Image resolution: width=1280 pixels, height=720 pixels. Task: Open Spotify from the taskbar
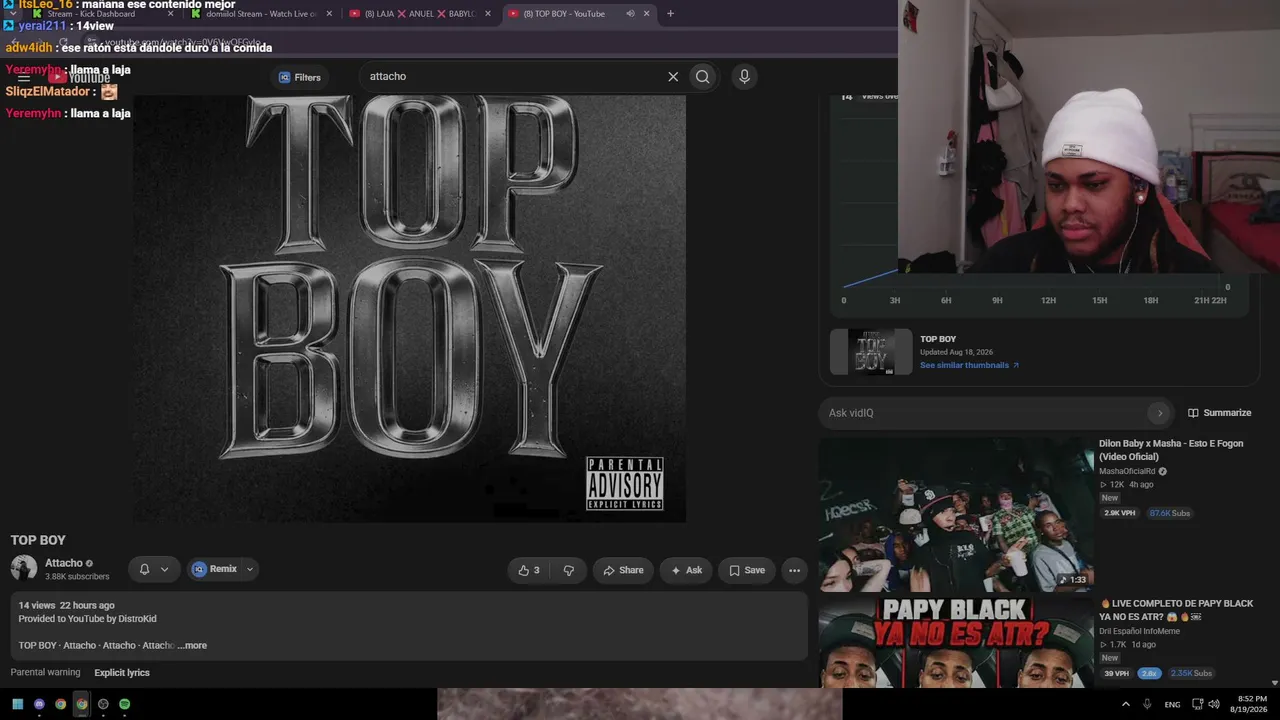coord(124,704)
